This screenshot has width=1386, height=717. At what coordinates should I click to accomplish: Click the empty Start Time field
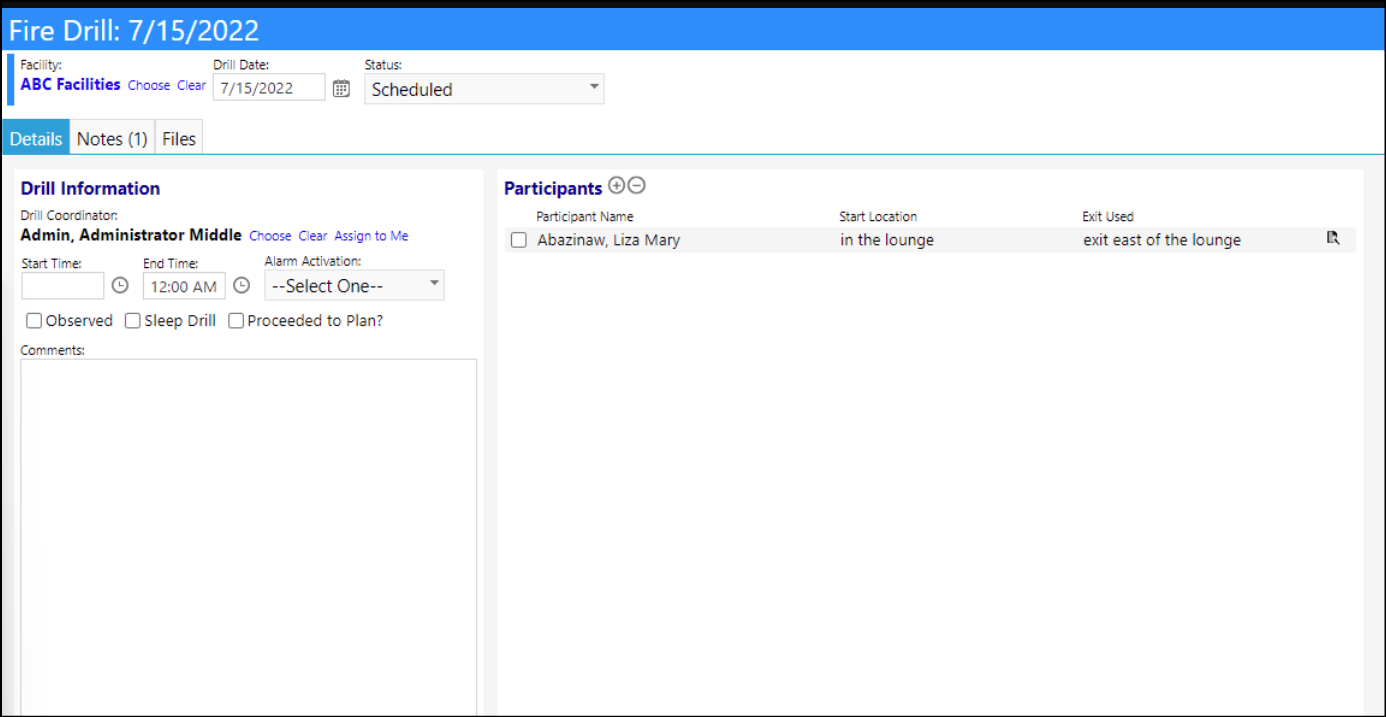tap(62, 286)
